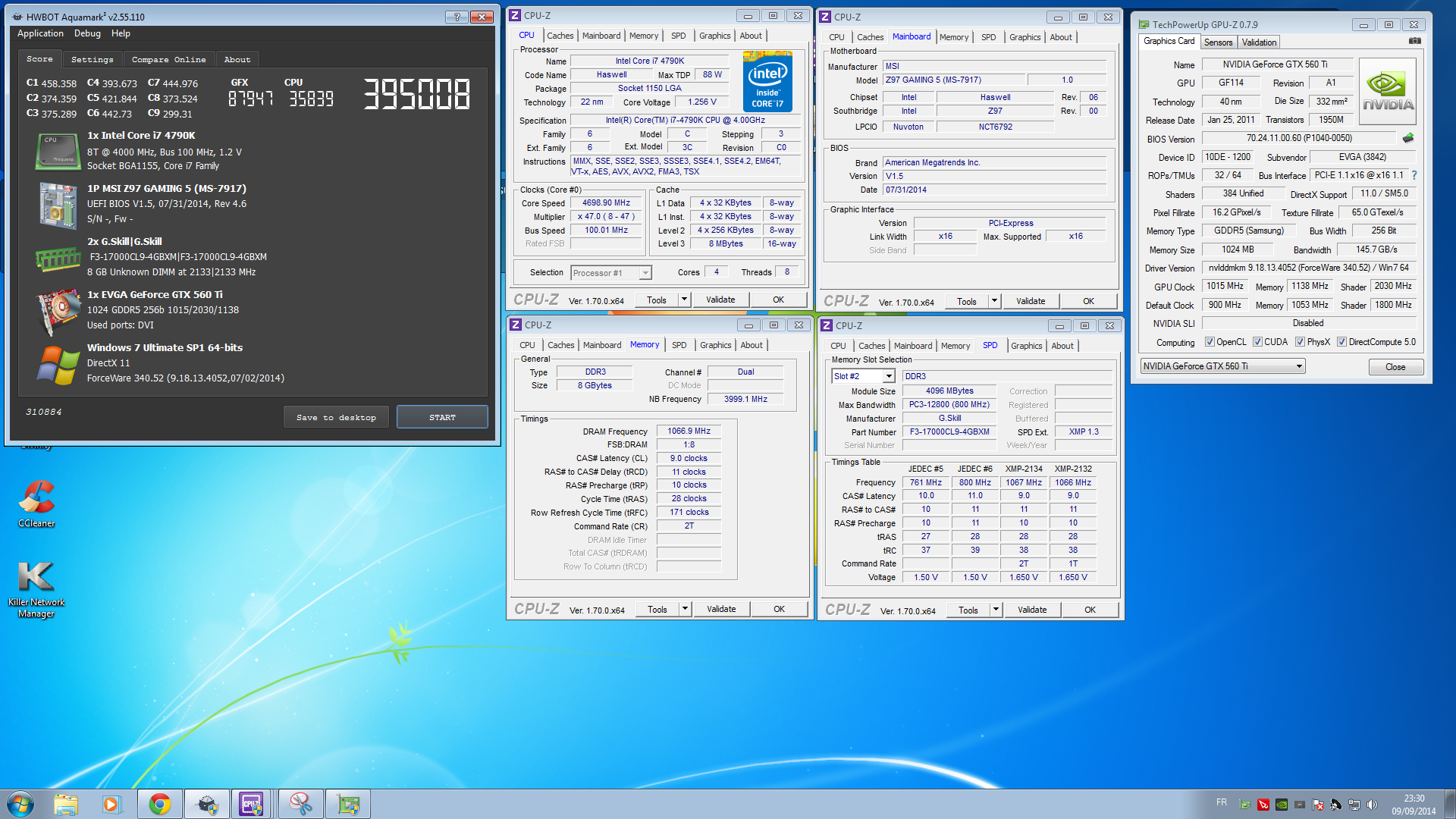Toggle the CUDA checkbox in GPU-Z
Viewport: 1456px width, 819px height.
click(1257, 342)
